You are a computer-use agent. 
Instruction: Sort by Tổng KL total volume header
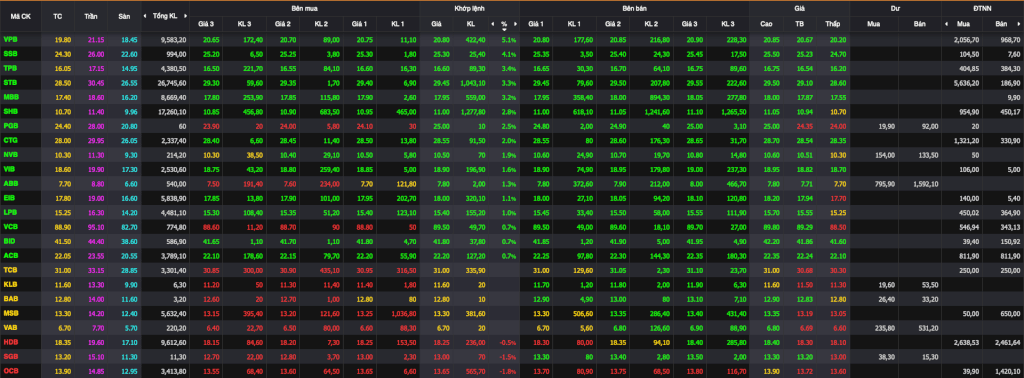(165, 16)
